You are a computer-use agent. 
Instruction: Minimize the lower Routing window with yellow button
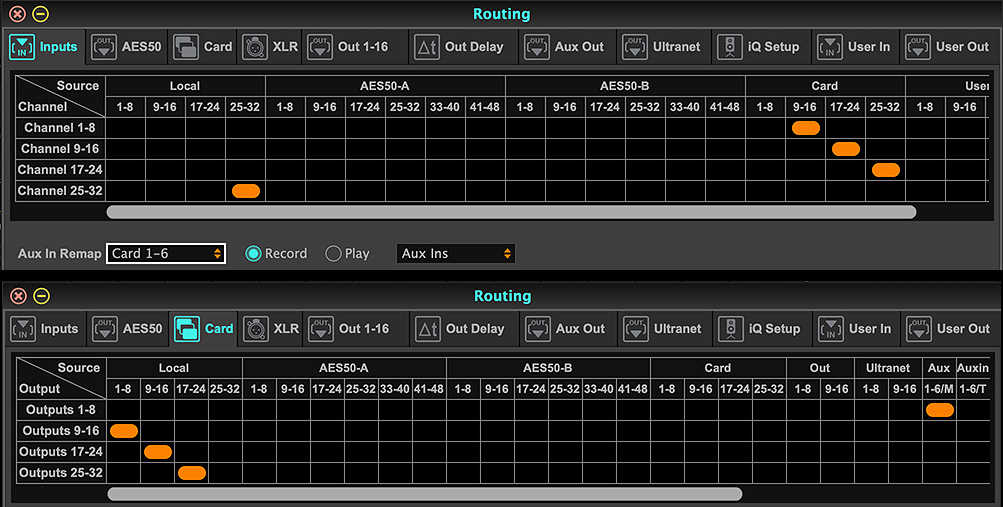[40, 296]
